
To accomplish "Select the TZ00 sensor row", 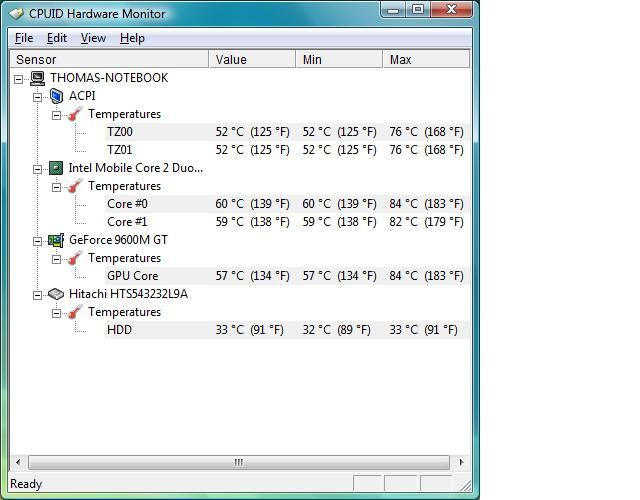I will (x=287, y=132).
